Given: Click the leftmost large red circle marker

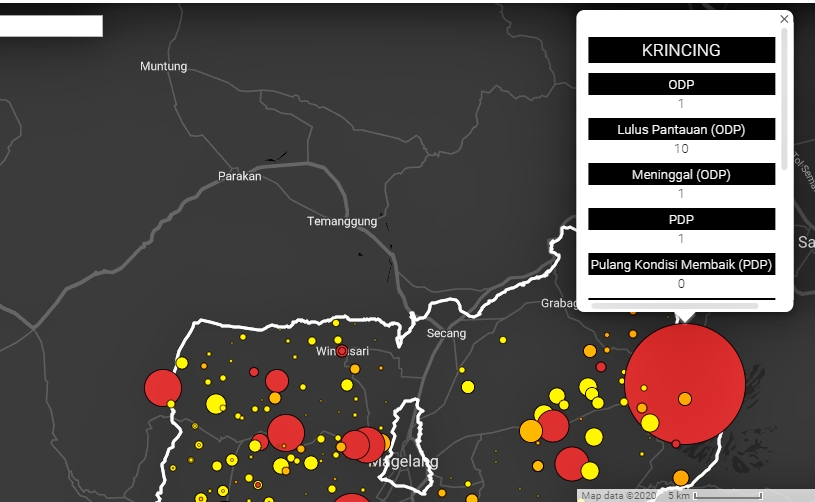Looking at the screenshot, I should point(162,387).
